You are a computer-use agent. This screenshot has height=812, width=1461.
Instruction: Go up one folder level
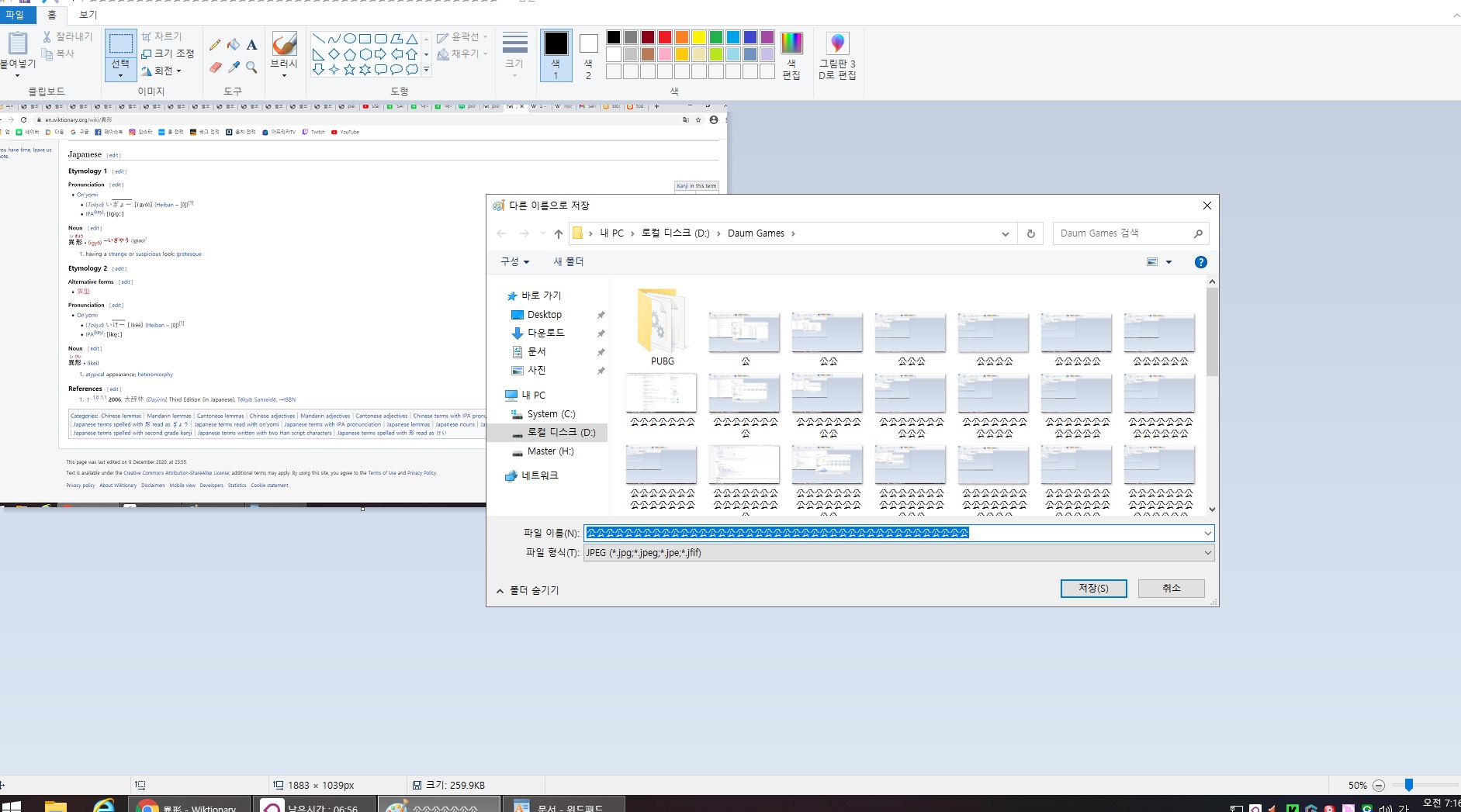[x=558, y=233]
